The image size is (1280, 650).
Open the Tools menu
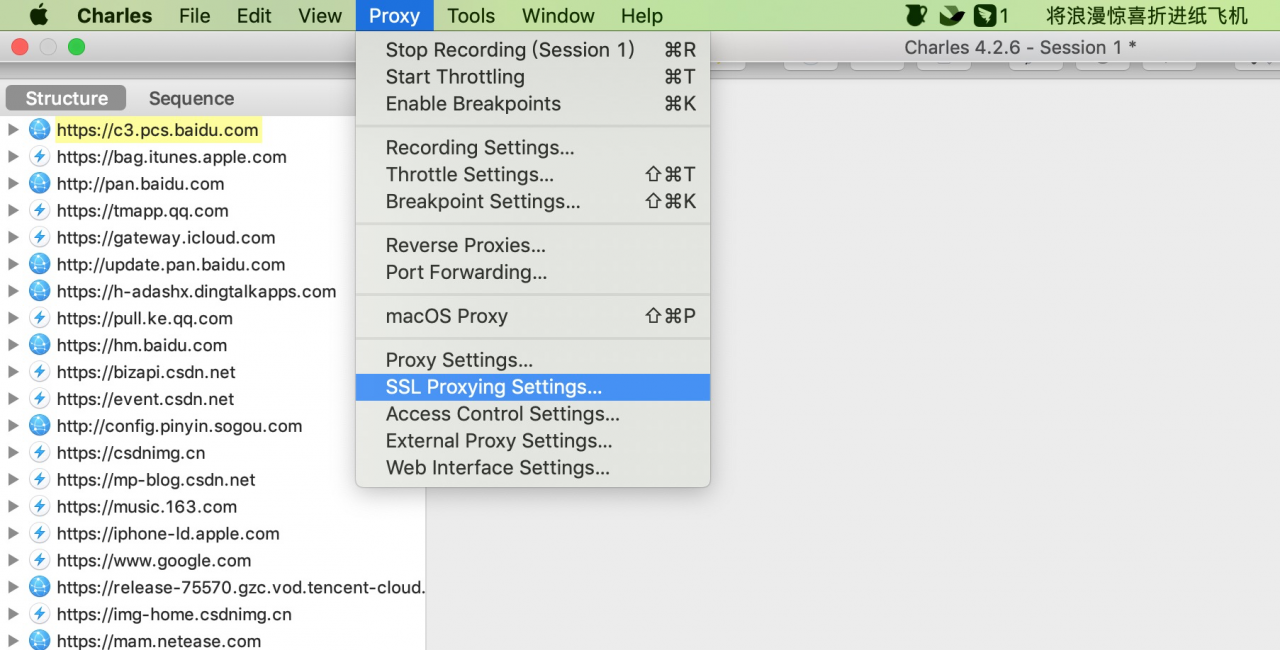pos(471,15)
